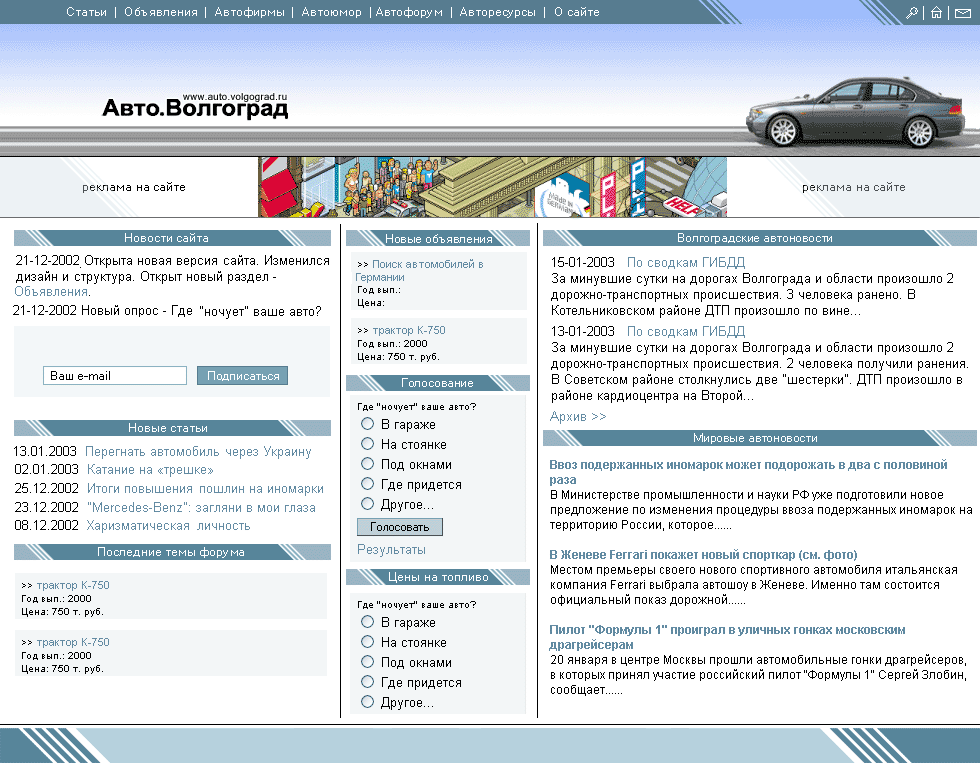Screen dimensions: 980x764
Task: Select На стоянке in Голосование poll
Action: pos(368,444)
